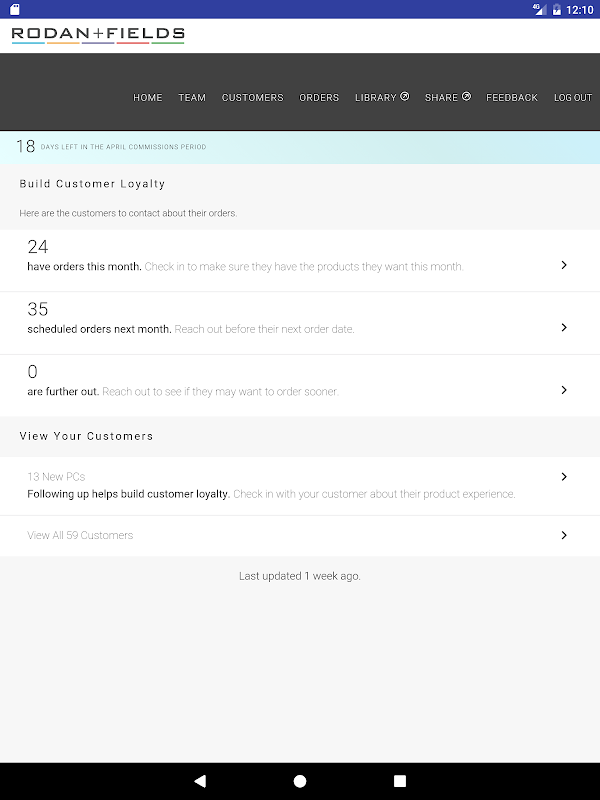Expand the 35 scheduled orders arrow
The height and width of the screenshot is (800, 600).
(x=564, y=327)
